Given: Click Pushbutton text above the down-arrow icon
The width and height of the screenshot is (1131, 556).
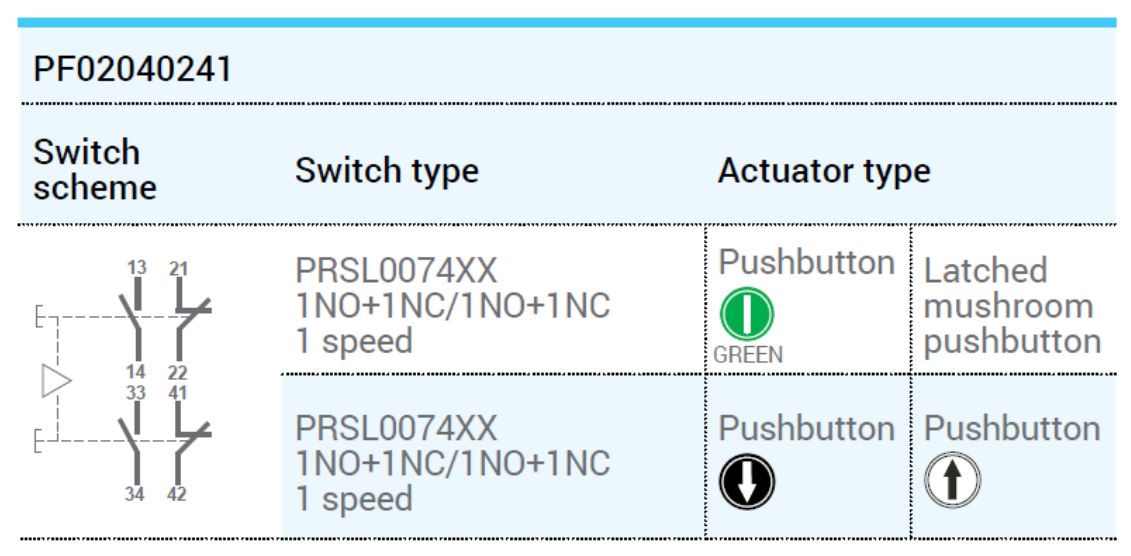Looking at the screenshot, I should [x=806, y=428].
